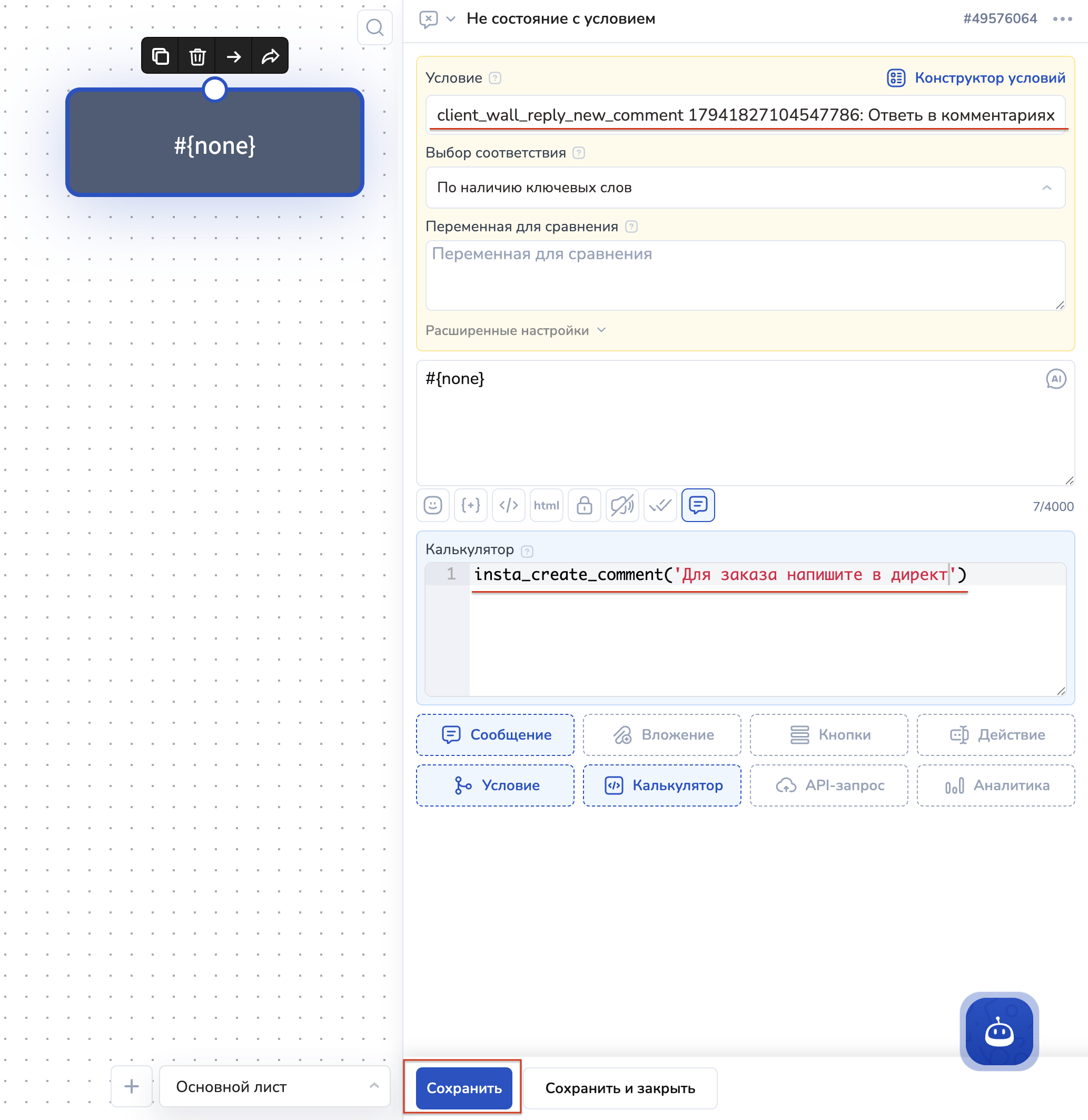Add the API-запрос section
This screenshot has width=1088, height=1120.
[x=829, y=785]
